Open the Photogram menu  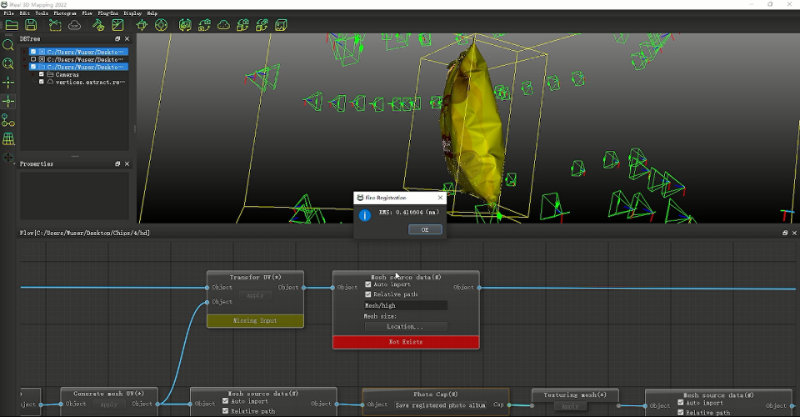click(x=65, y=13)
